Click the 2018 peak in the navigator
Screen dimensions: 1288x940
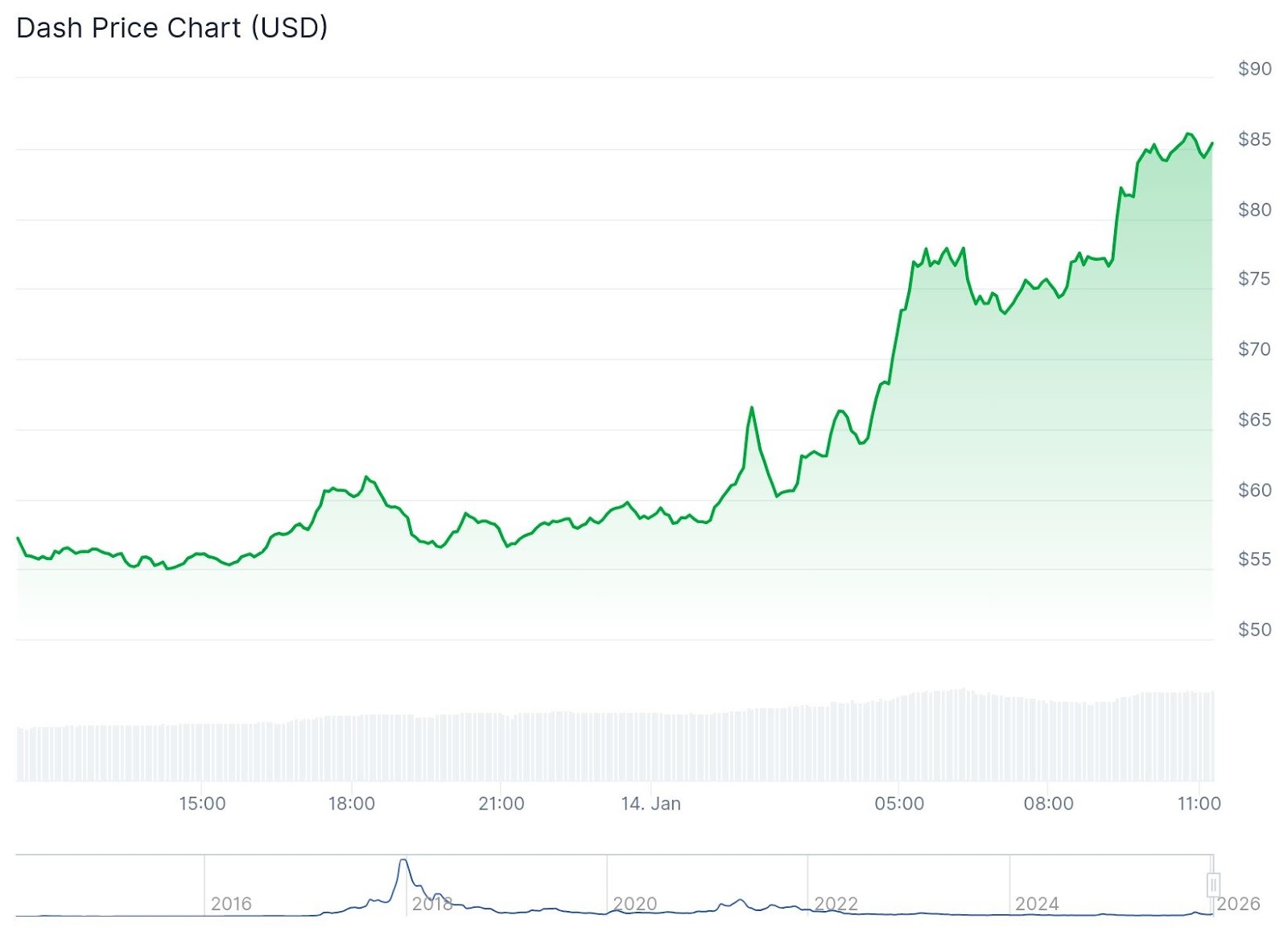pyautogui.click(x=403, y=862)
